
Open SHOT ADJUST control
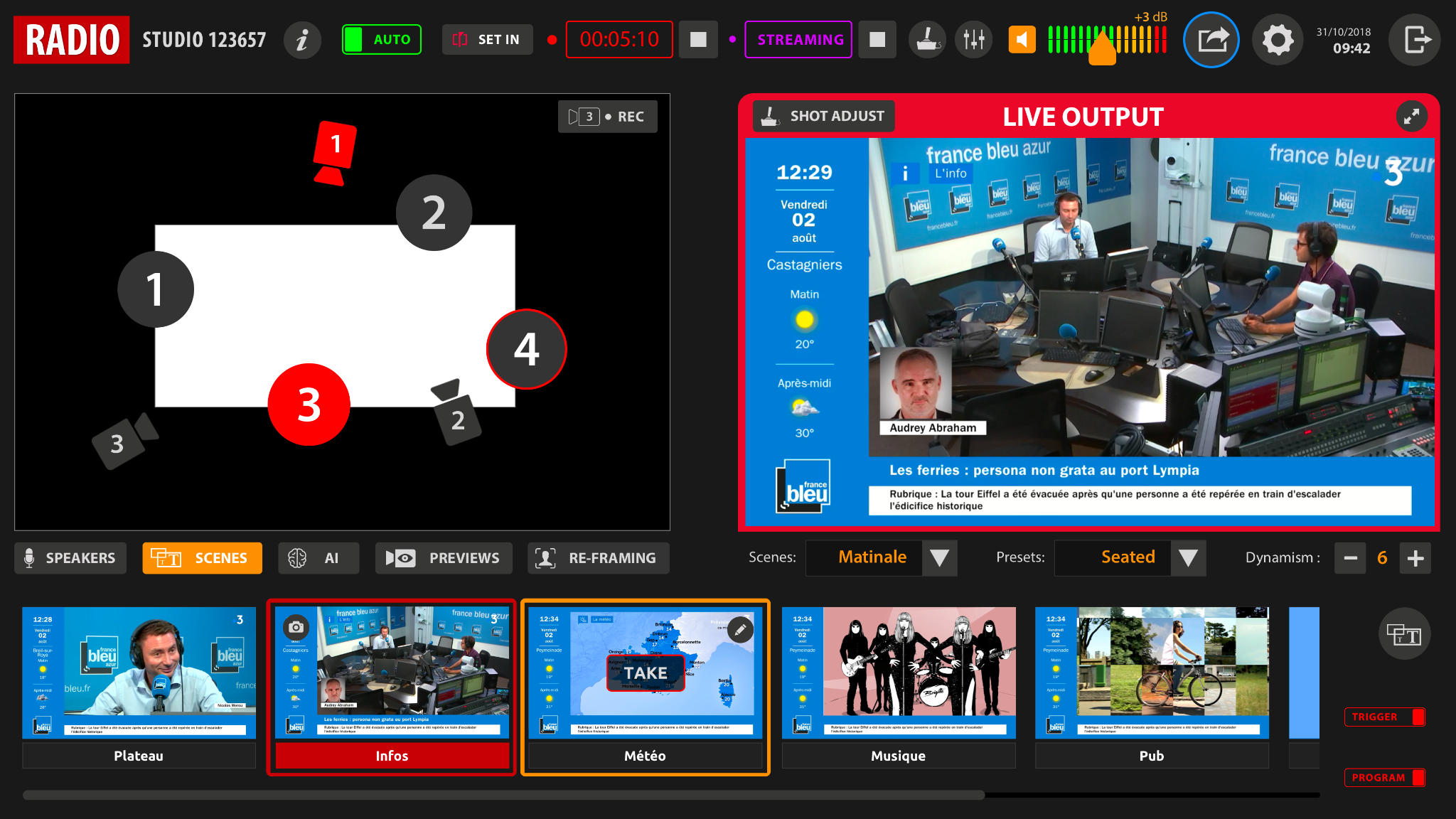(x=823, y=116)
